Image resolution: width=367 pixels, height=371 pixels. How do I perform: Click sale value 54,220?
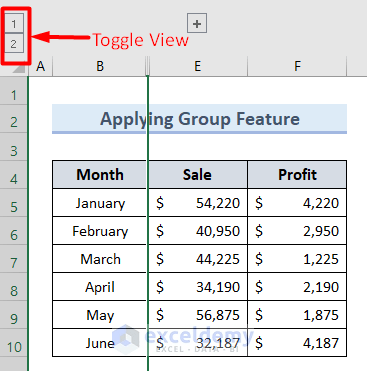point(197,203)
